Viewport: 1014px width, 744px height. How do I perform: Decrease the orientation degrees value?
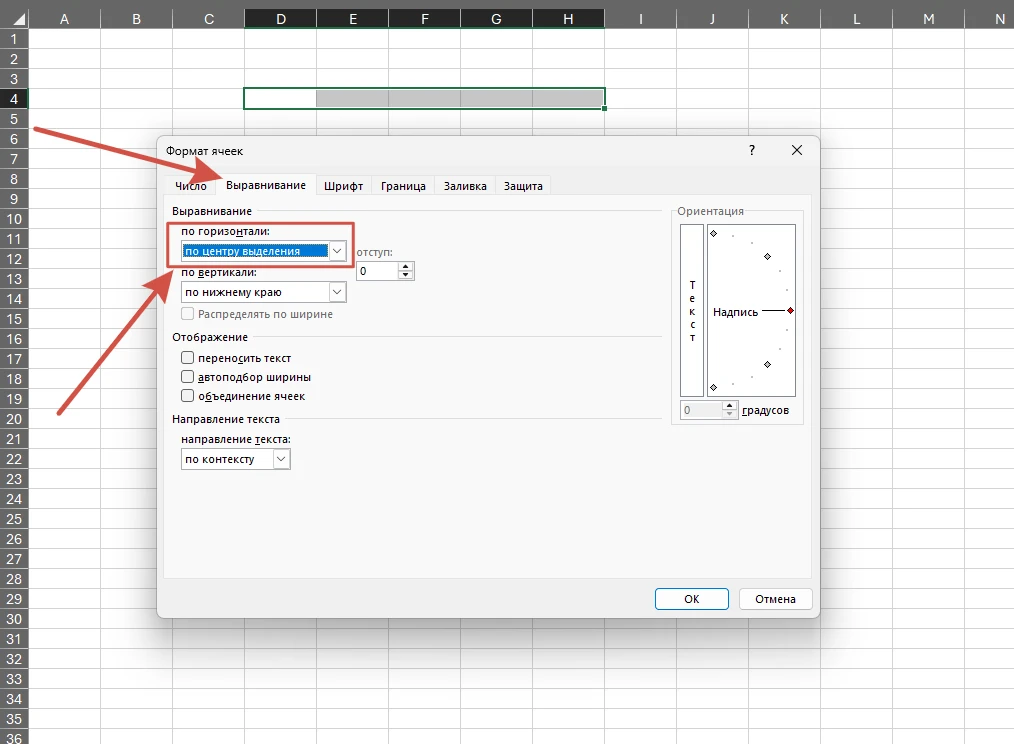[729, 414]
